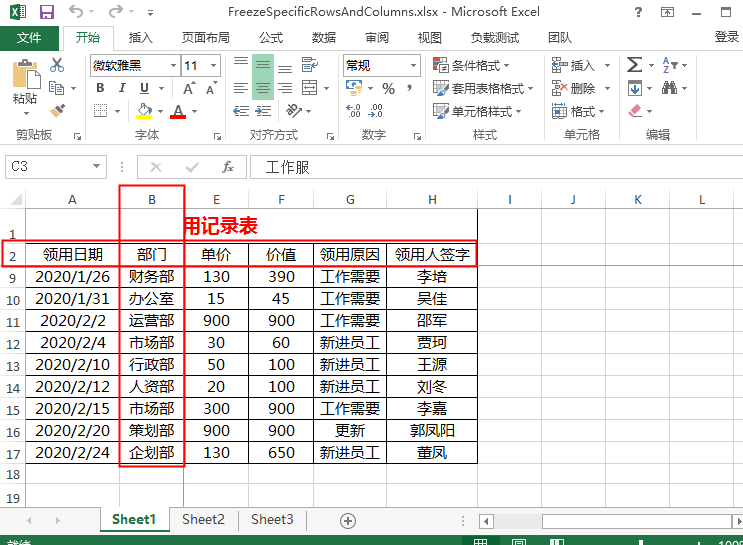Click the cell borders icon
Image resolution: width=743 pixels, height=545 pixels.
(100, 111)
